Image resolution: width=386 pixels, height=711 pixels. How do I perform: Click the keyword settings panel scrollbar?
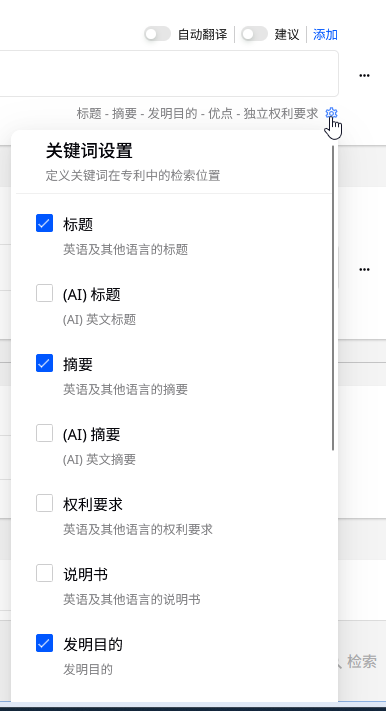333,298
